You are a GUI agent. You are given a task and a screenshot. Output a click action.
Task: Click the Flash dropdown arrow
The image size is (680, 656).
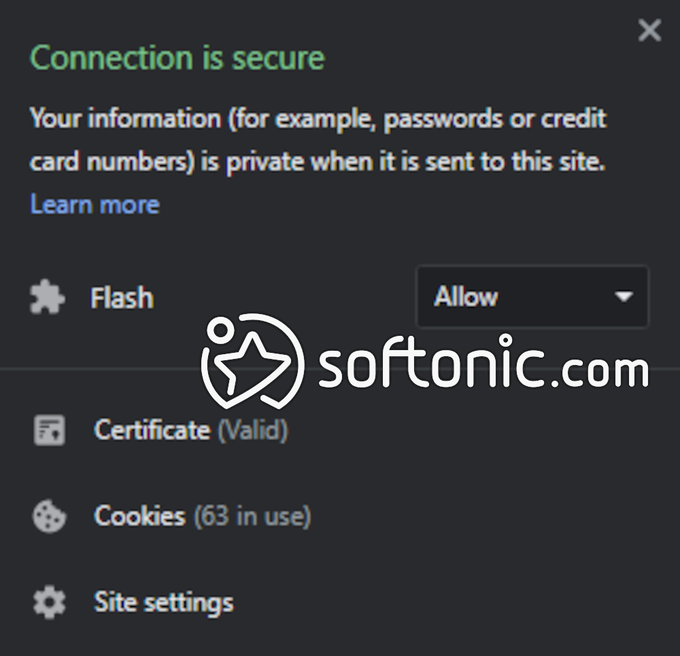tap(624, 297)
